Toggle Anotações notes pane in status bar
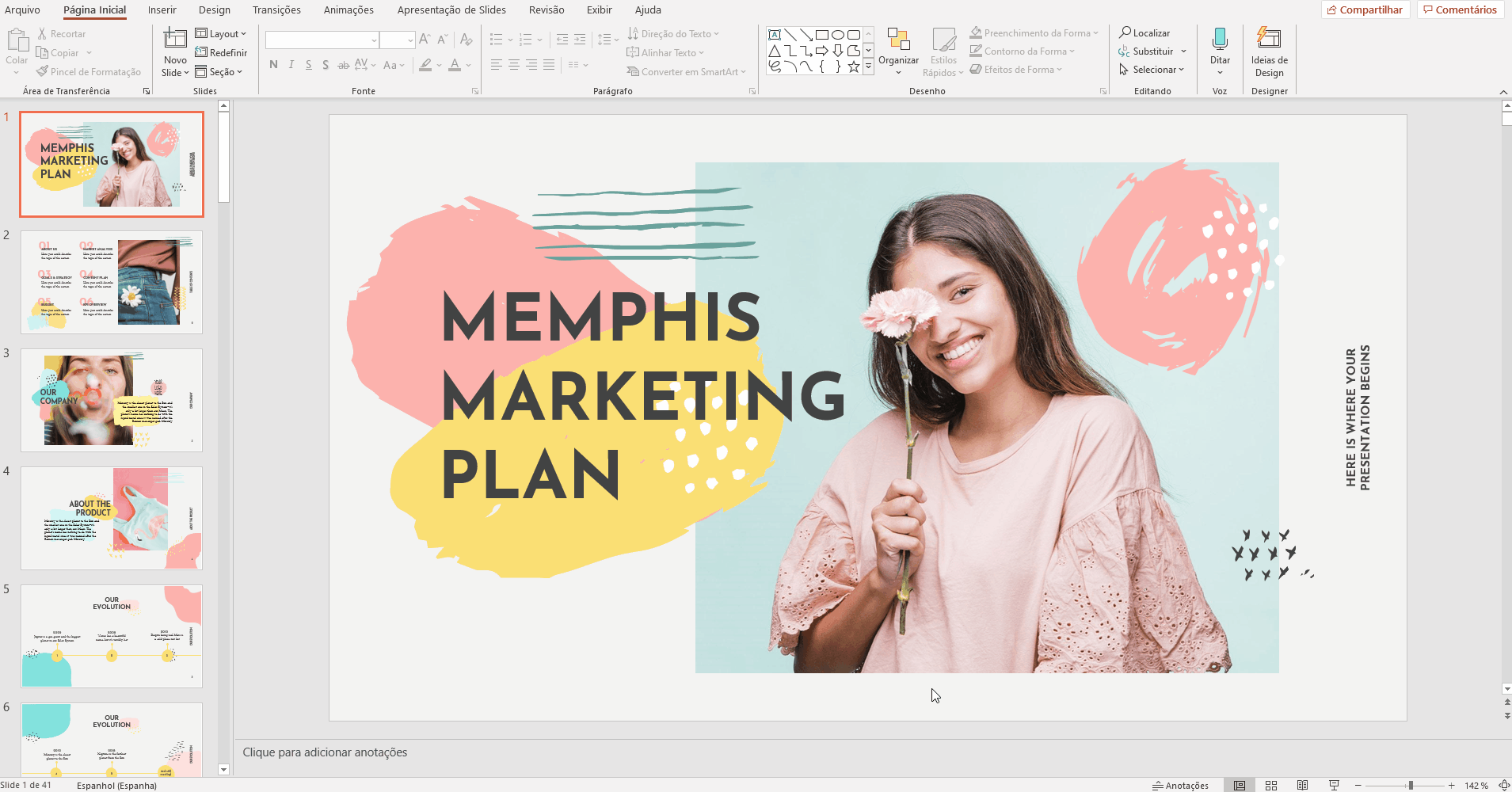1512x792 pixels. pyautogui.click(x=1180, y=785)
